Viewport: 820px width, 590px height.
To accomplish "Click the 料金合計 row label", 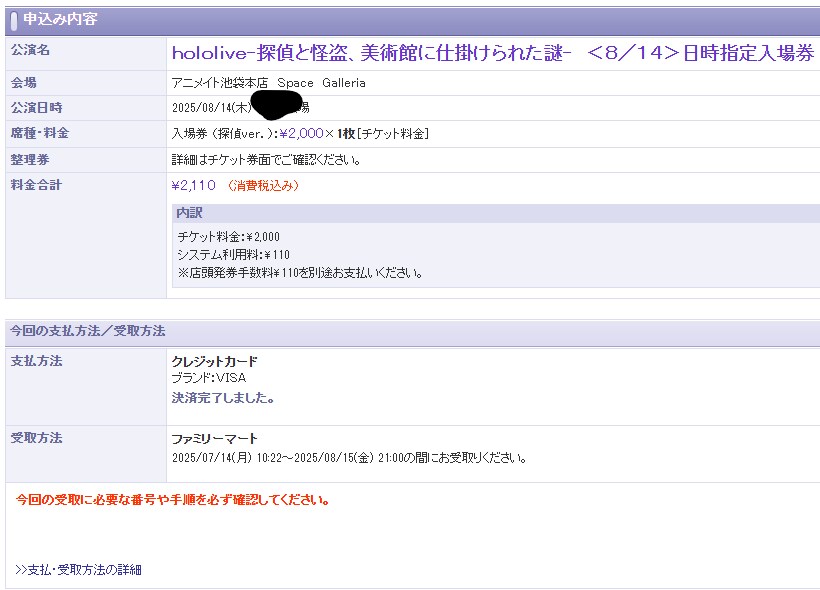I will point(36,185).
